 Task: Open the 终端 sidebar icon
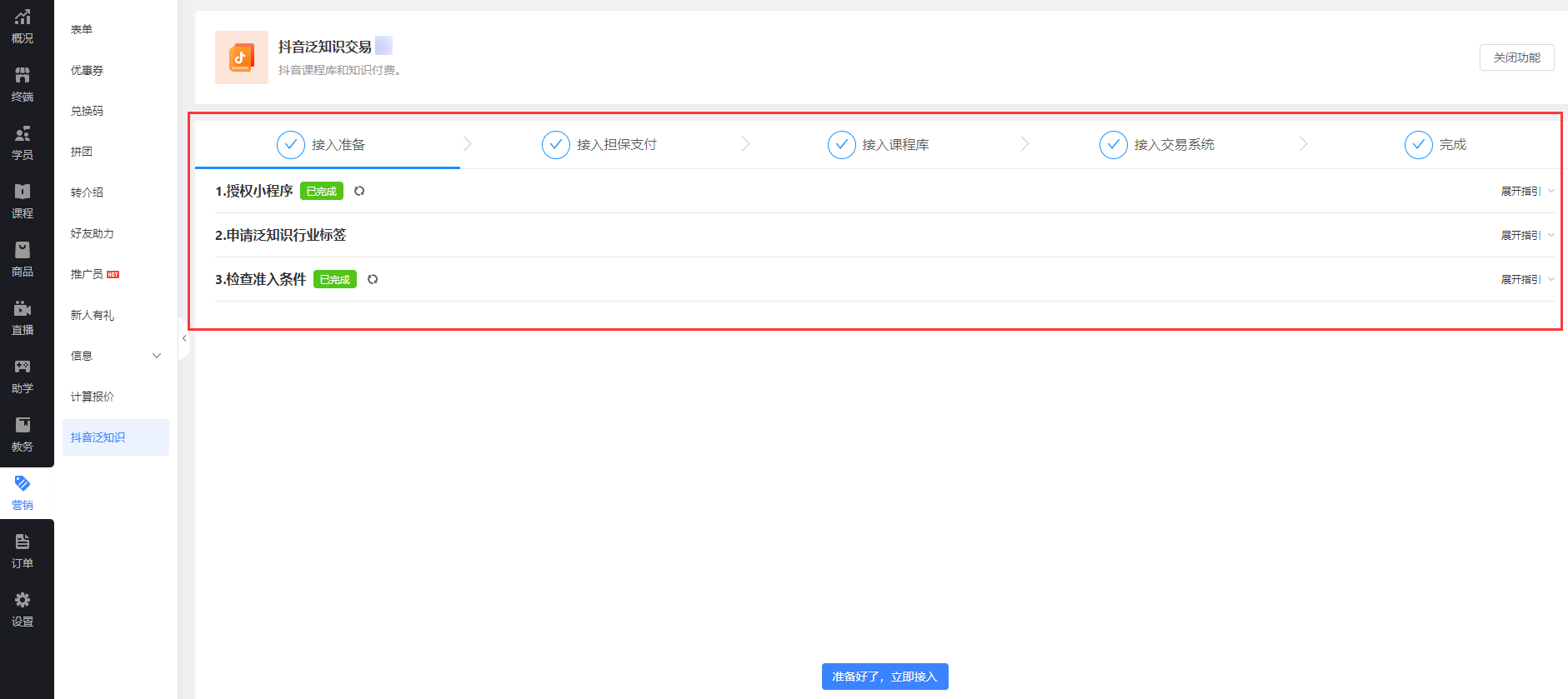tap(23, 85)
